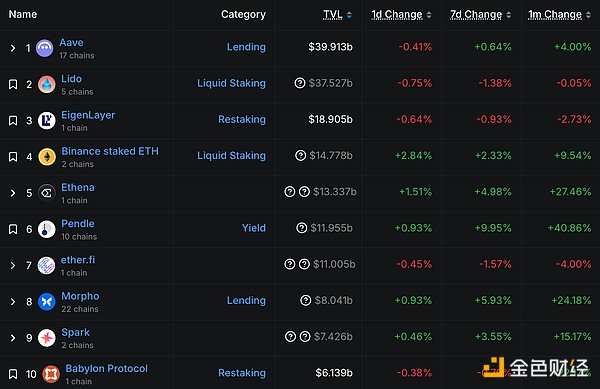Click the Pendle logo icon
The width and height of the screenshot is (600, 389).
[x=47, y=229]
